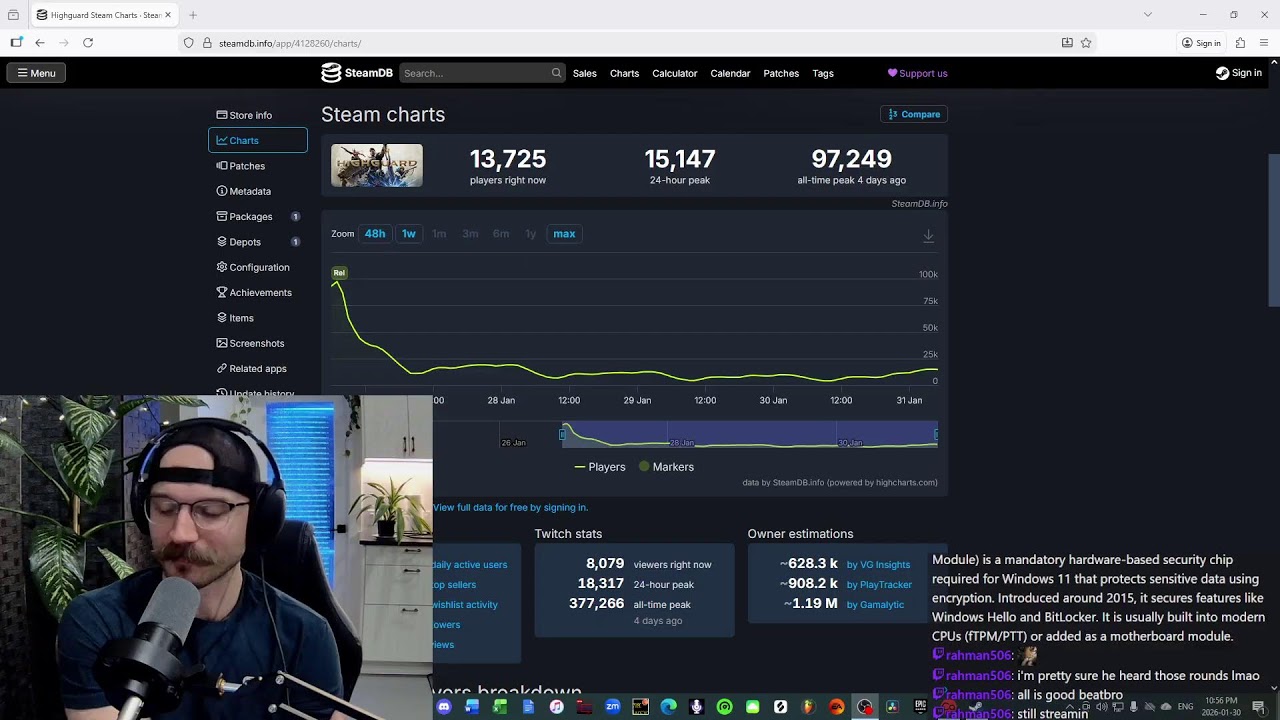Click the Highguard game thumbnail image
Screen dimensions: 1280x720
[x=377, y=166]
